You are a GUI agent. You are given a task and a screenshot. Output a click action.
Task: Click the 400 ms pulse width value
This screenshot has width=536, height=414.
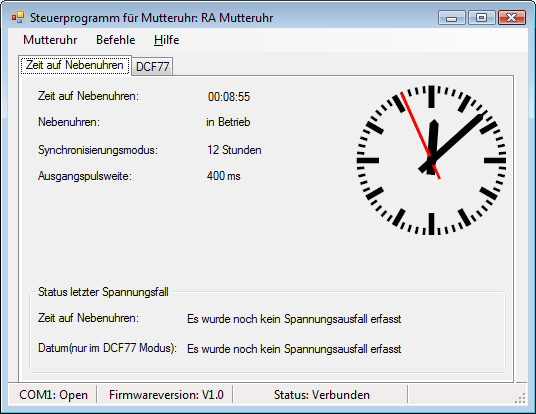[224, 176]
